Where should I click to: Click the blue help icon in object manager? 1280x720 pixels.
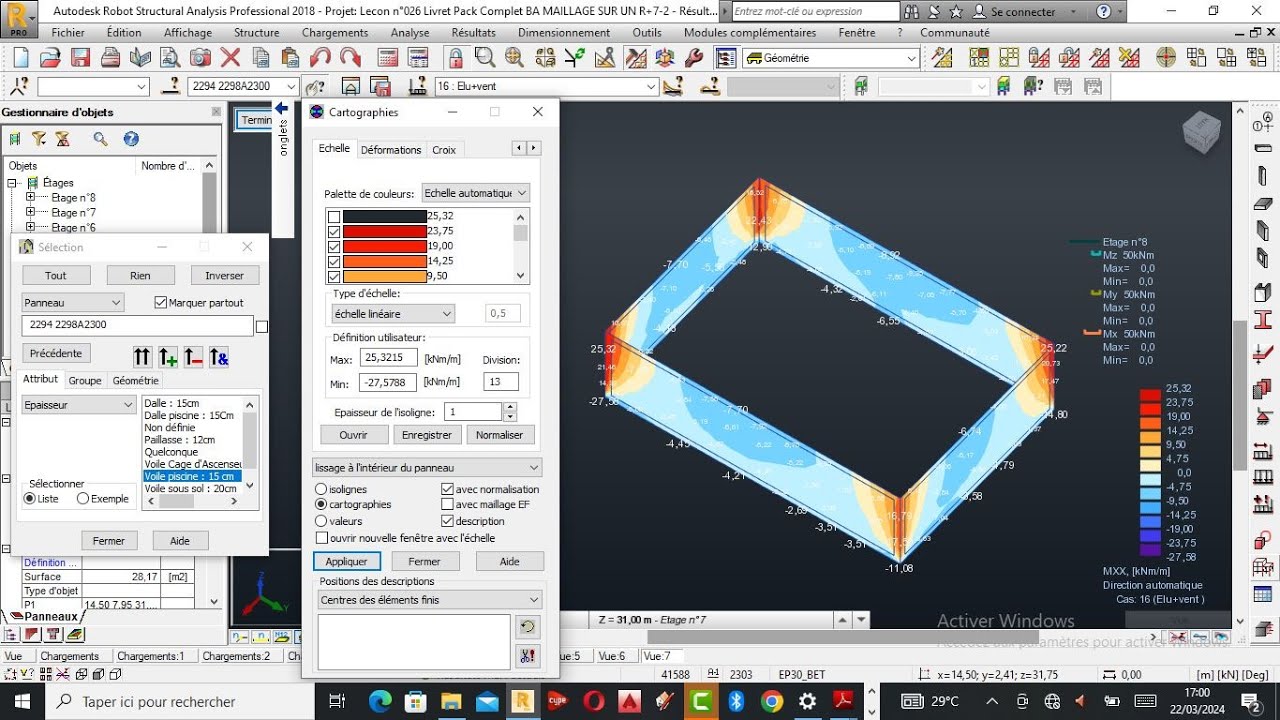click(131, 139)
